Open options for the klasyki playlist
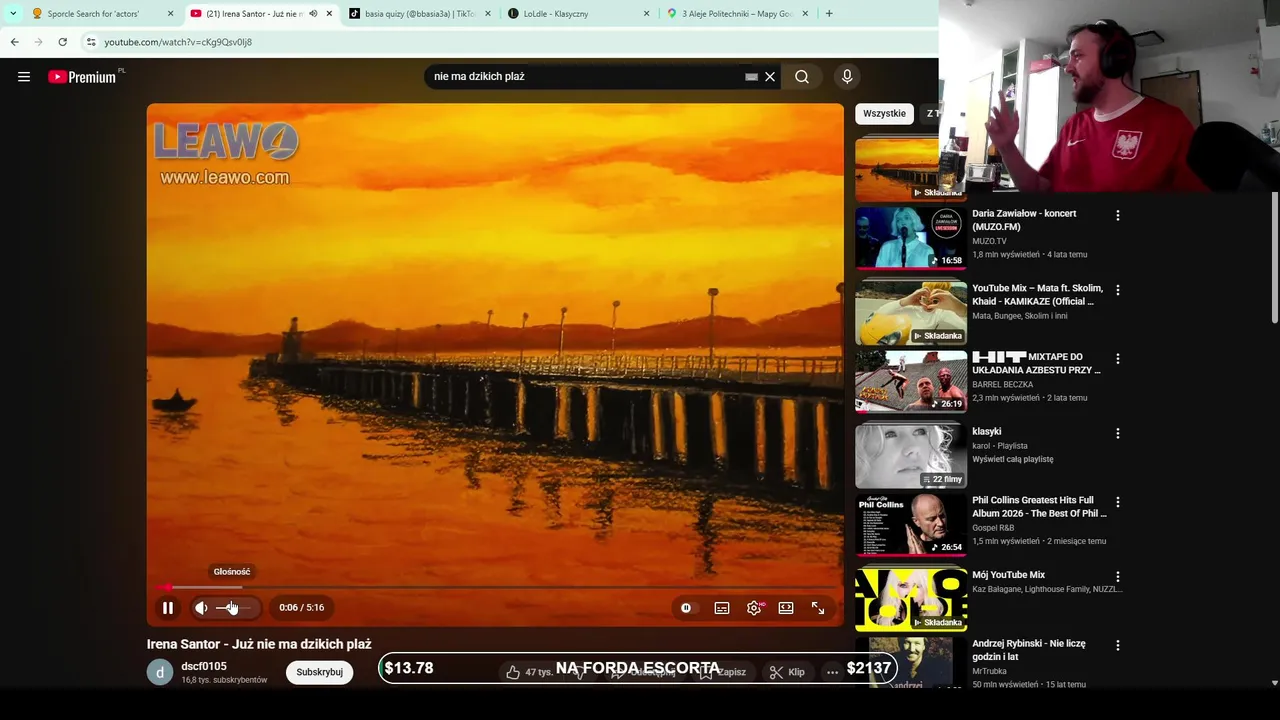The height and width of the screenshot is (720, 1280). [1117, 433]
